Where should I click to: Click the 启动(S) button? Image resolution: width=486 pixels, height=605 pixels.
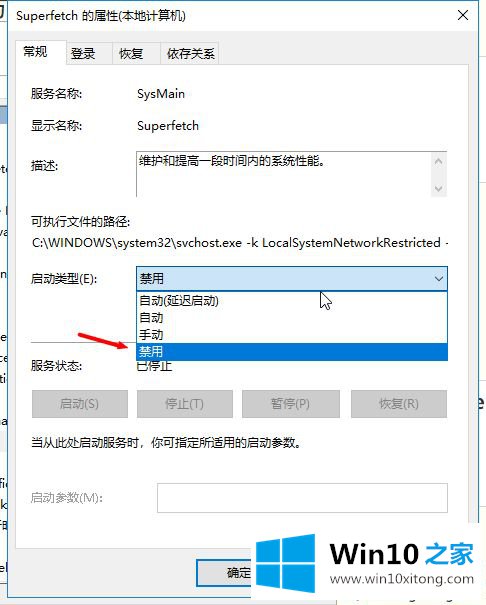pyautogui.click(x=80, y=404)
